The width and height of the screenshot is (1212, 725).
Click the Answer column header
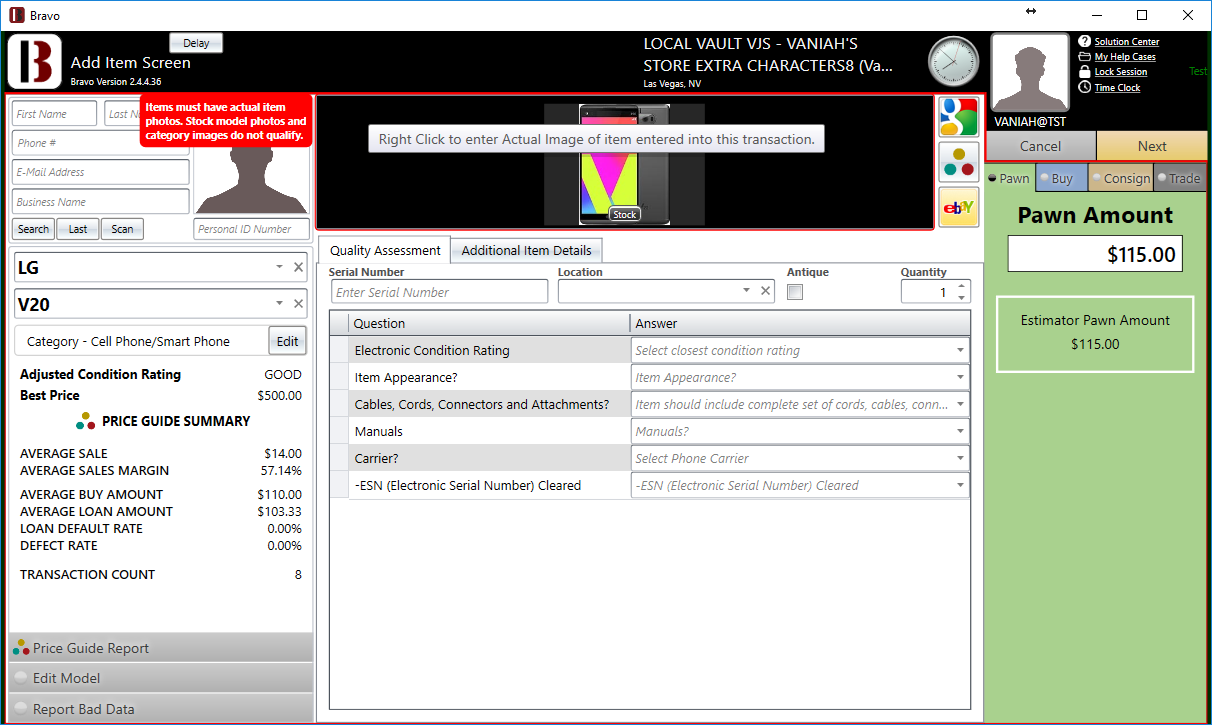click(x=800, y=323)
